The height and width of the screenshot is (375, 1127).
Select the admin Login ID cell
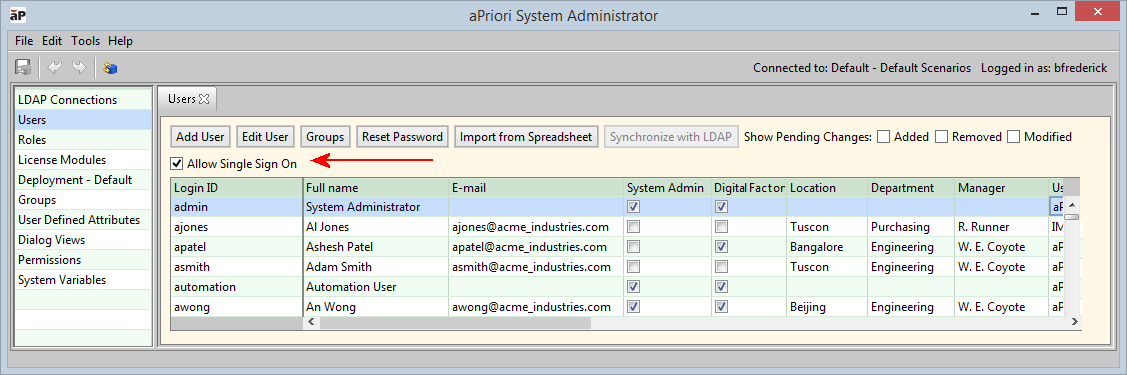click(x=236, y=207)
